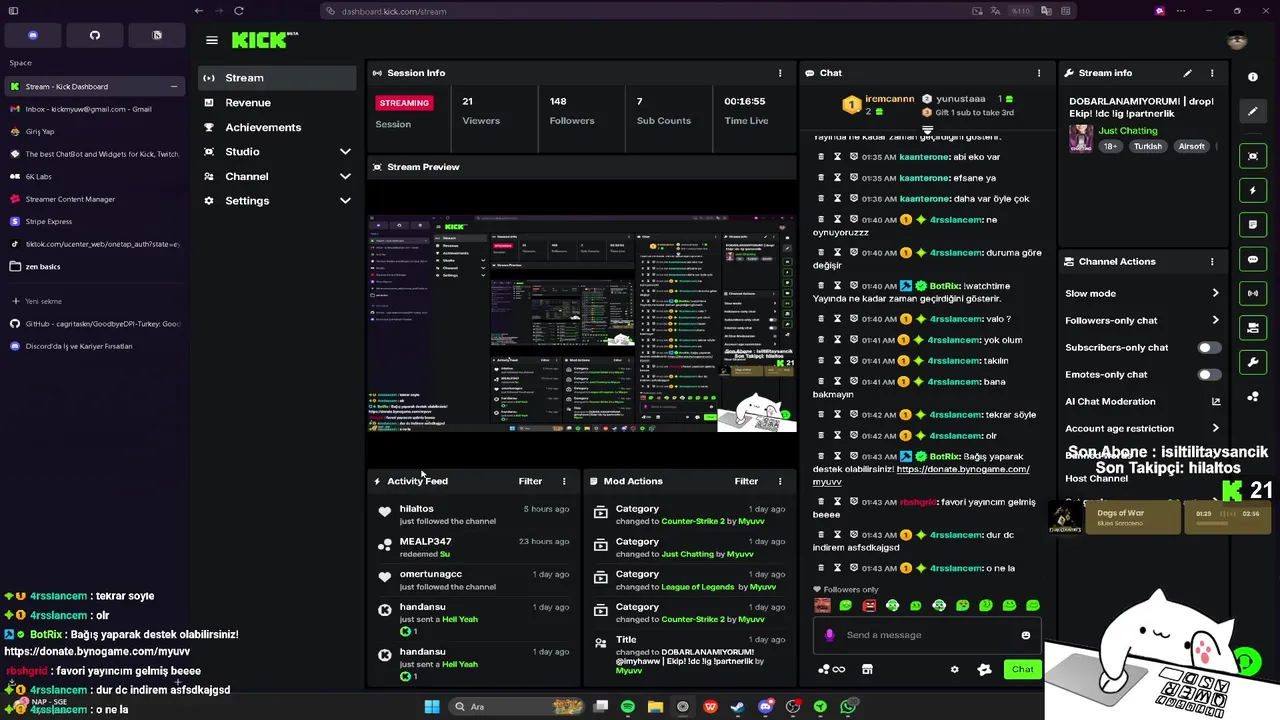The image size is (1280, 720).
Task: Open WhatsApp from the taskbar
Action: tap(848, 707)
